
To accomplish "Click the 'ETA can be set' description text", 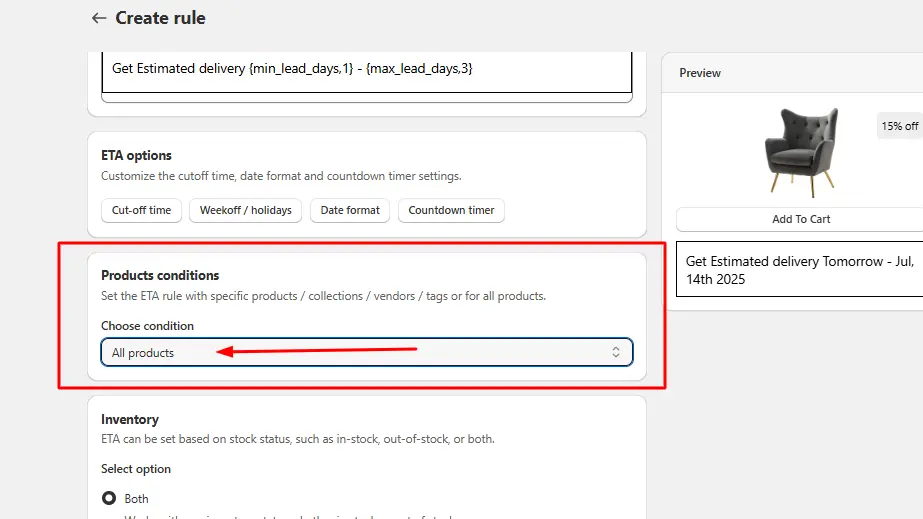I will [298, 439].
